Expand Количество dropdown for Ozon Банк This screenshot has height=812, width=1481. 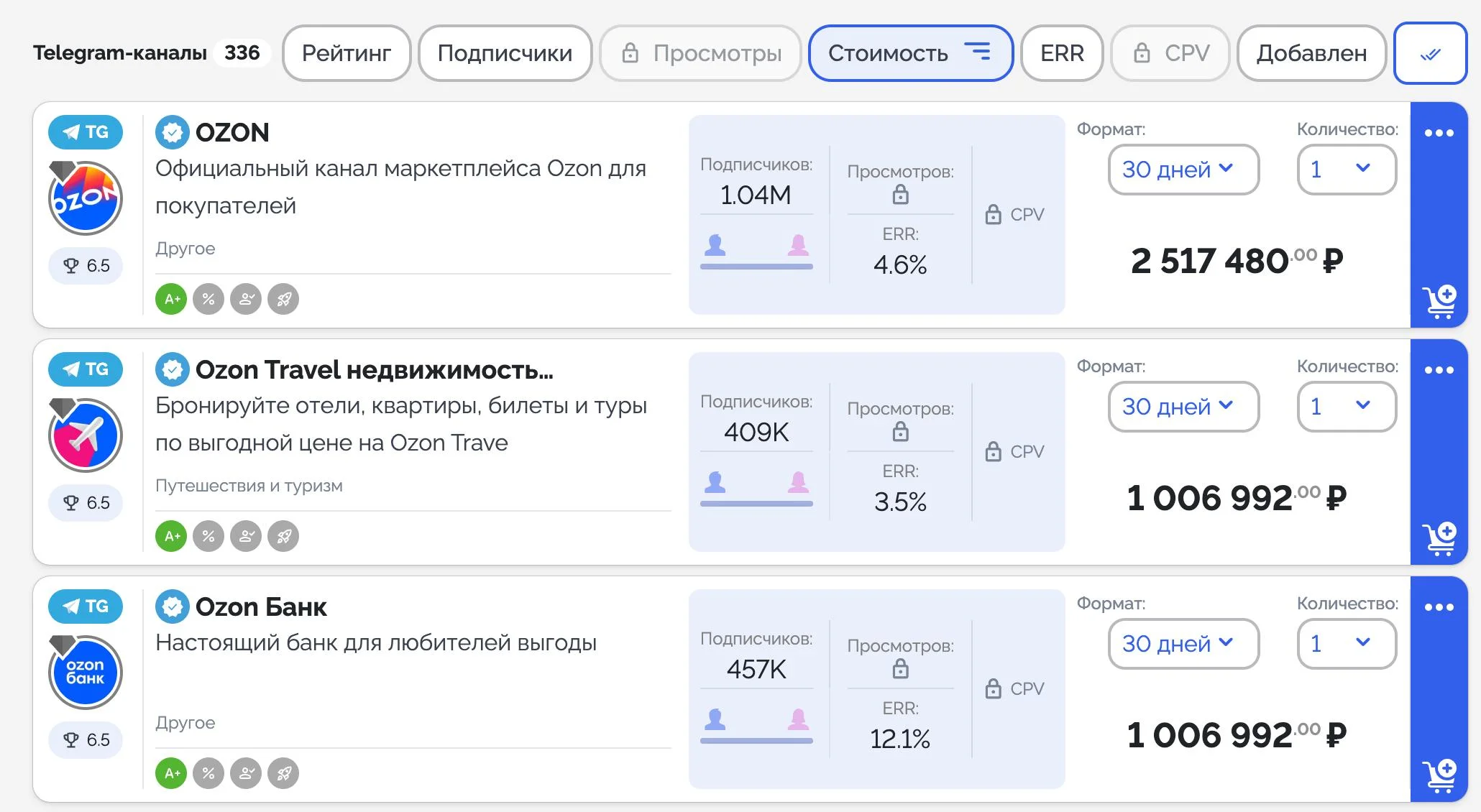pyautogui.click(x=1347, y=644)
